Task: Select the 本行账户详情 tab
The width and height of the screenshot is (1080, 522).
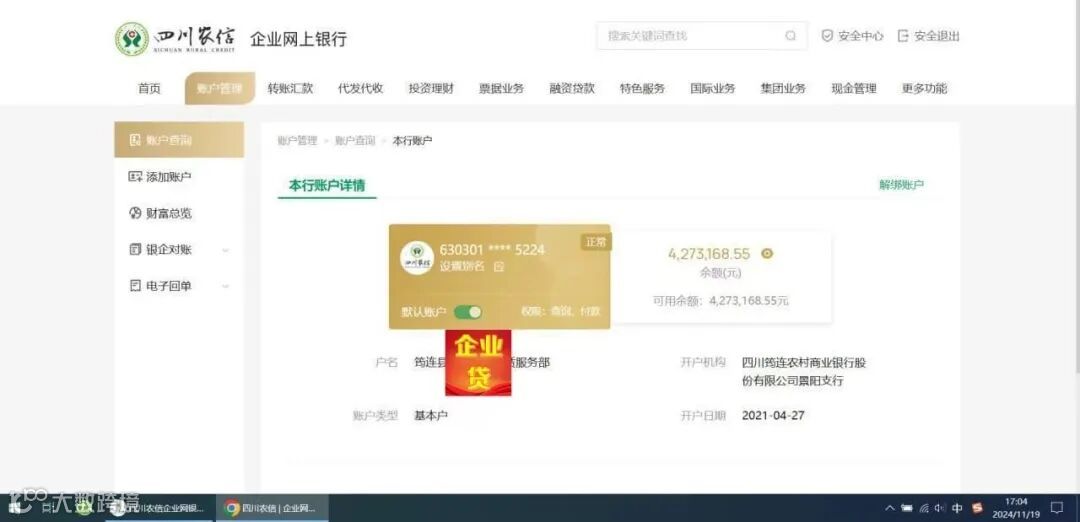Action: click(326, 185)
